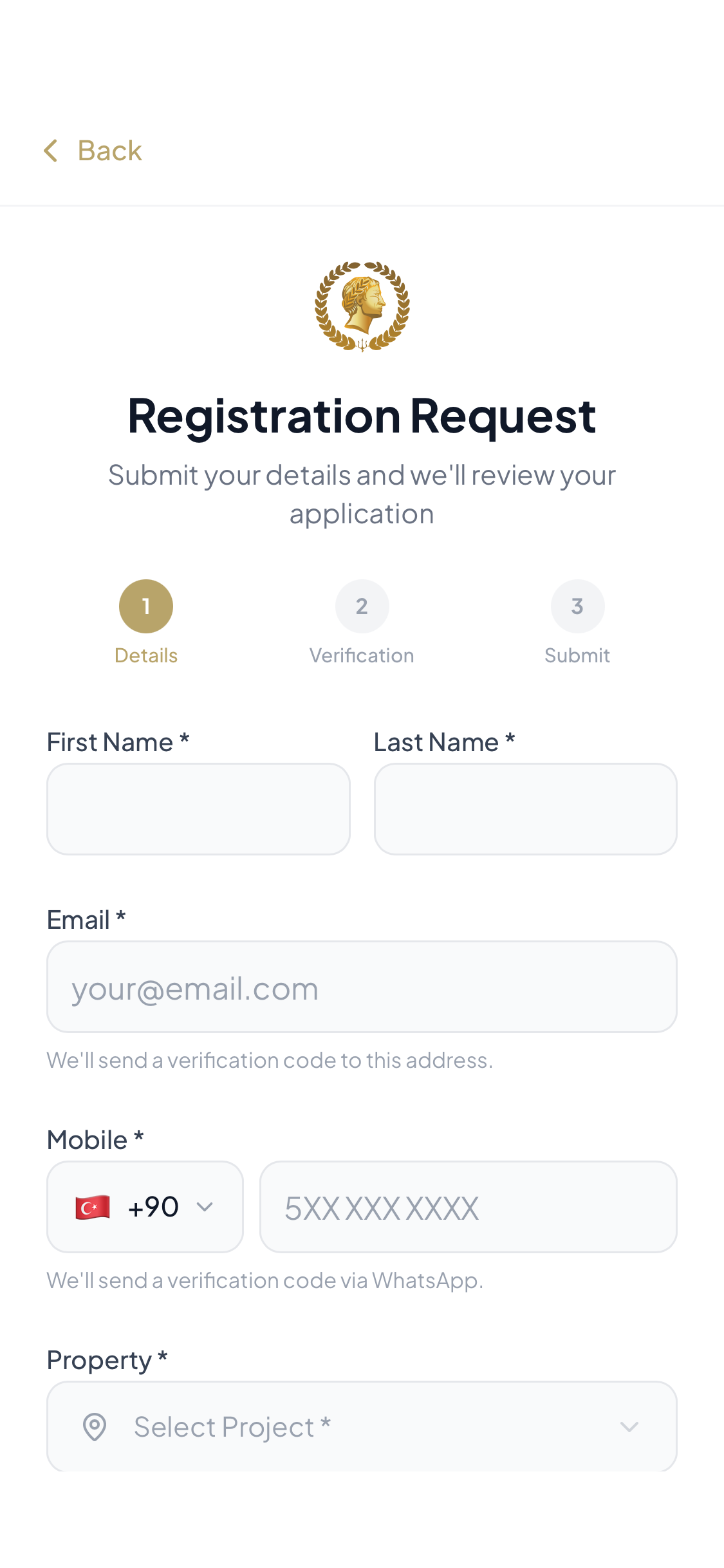Go to the Verification step label
The height and width of the screenshot is (1568, 724).
coord(362,655)
